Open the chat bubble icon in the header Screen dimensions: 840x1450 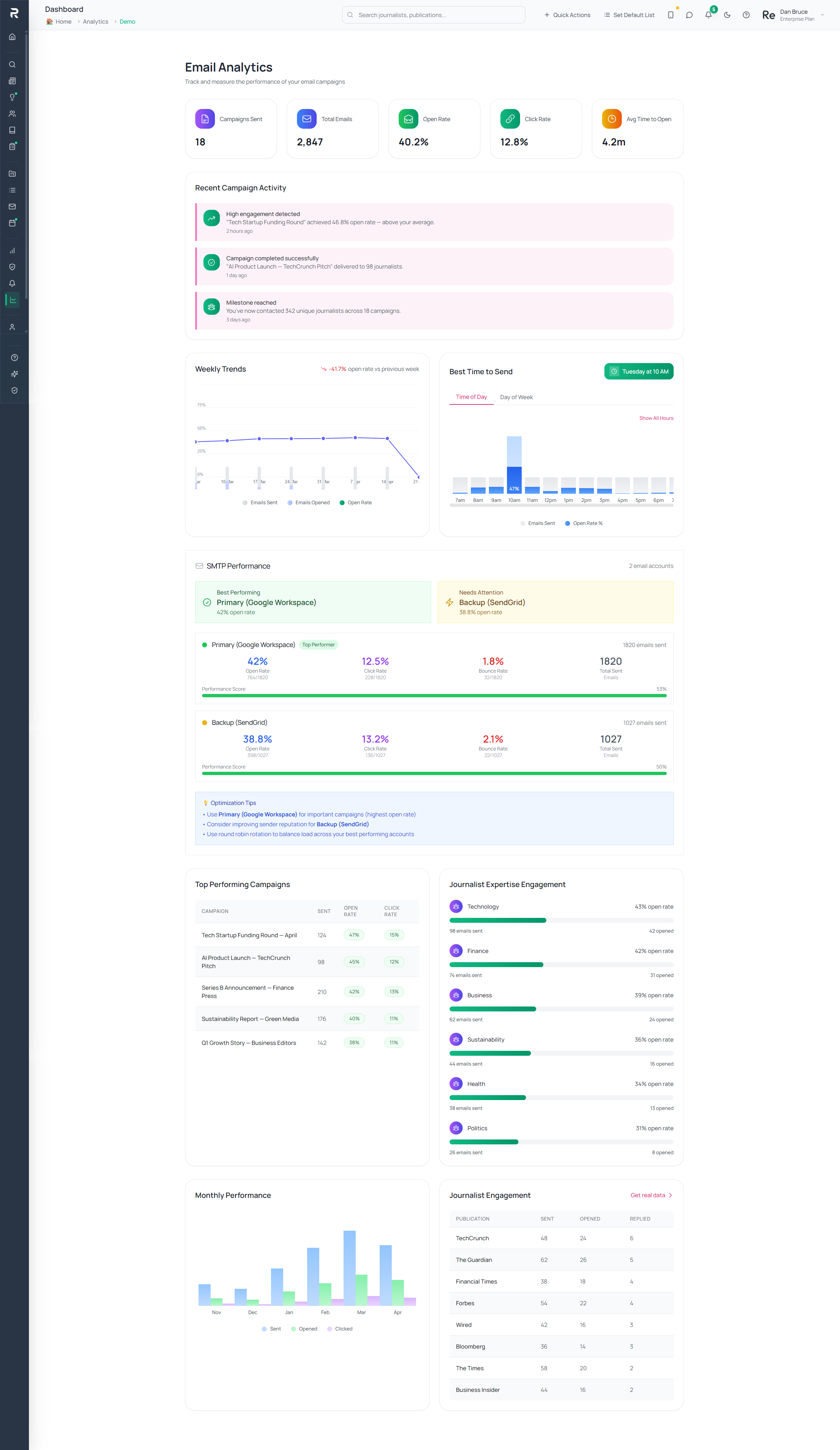tap(689, 15)
